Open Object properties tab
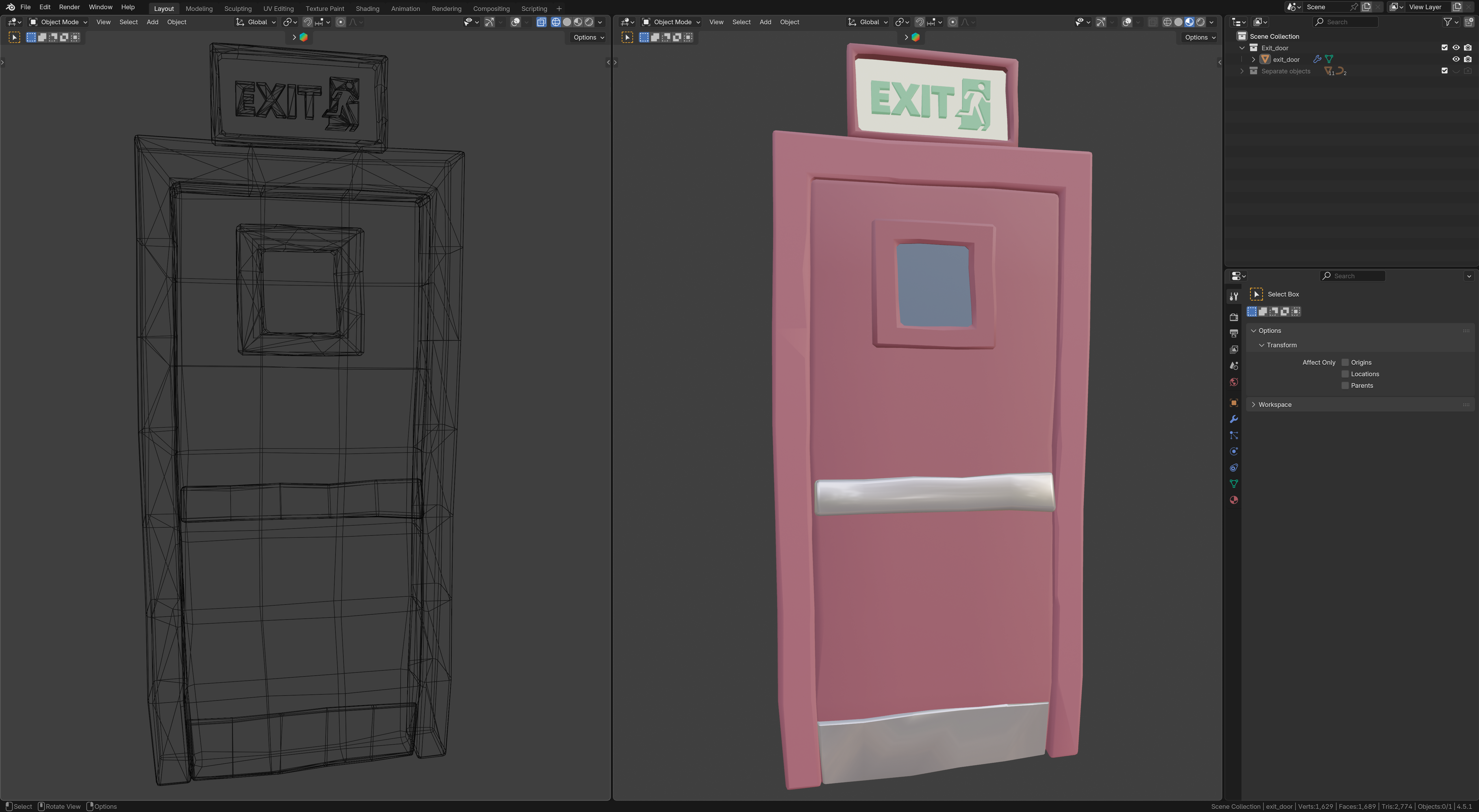Screen dimensions: 1479x812 (x=1233, y=403)
